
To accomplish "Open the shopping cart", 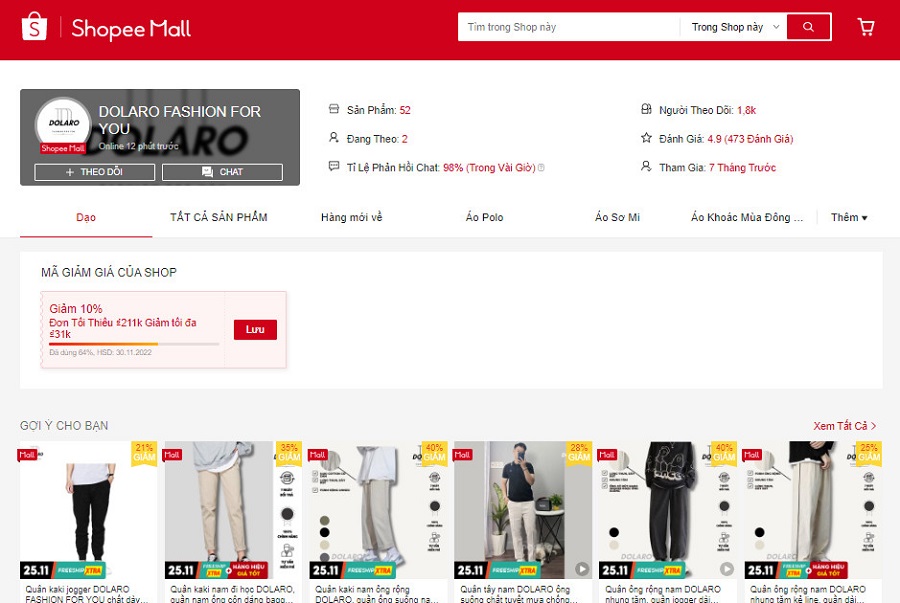I will (866, 27).
